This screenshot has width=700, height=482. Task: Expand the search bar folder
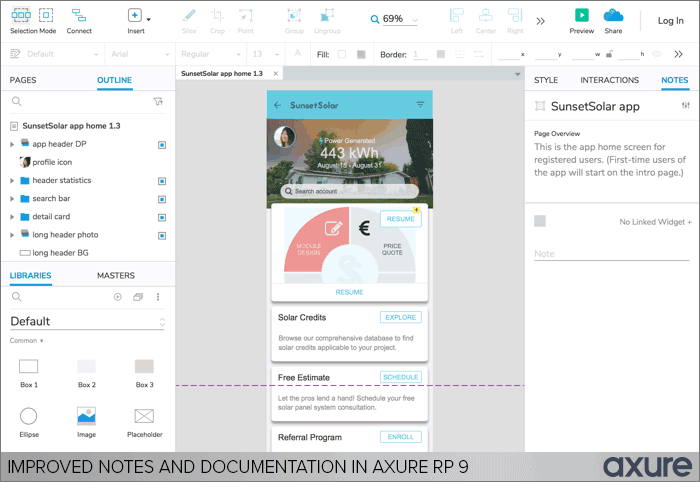pos(12,199)
